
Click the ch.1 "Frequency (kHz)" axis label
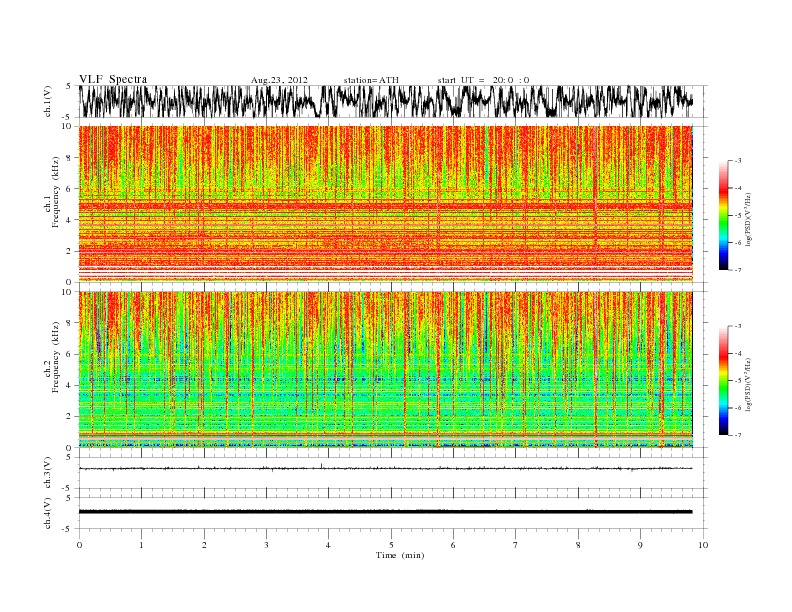click(56, 192)
